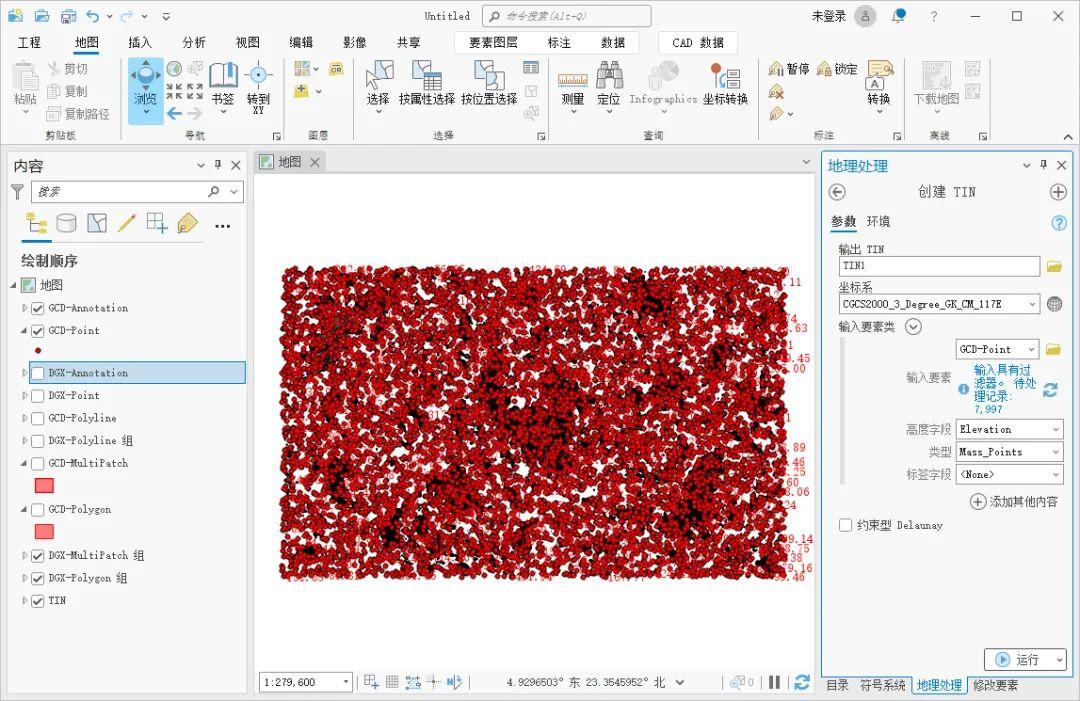The width and height of the screenshot is (1080, 701).
Task: Click the 输出 TIN text field
Action: pos(938,266)
